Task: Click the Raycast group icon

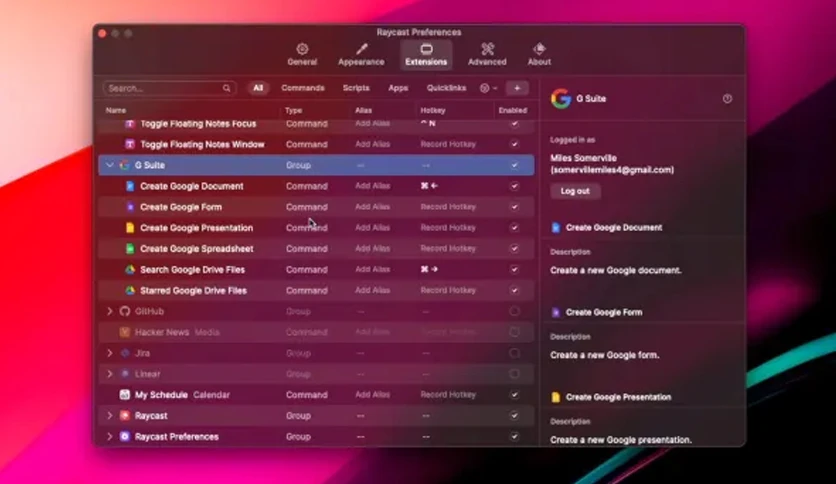Action: pyautogui.click(x=125, y=416)
